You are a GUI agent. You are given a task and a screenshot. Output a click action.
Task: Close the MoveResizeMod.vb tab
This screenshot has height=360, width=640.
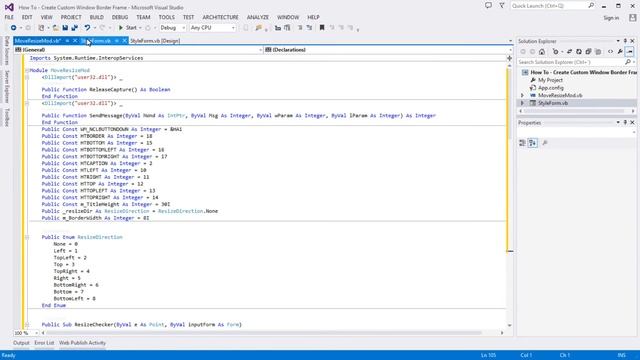tap(75, 41)
